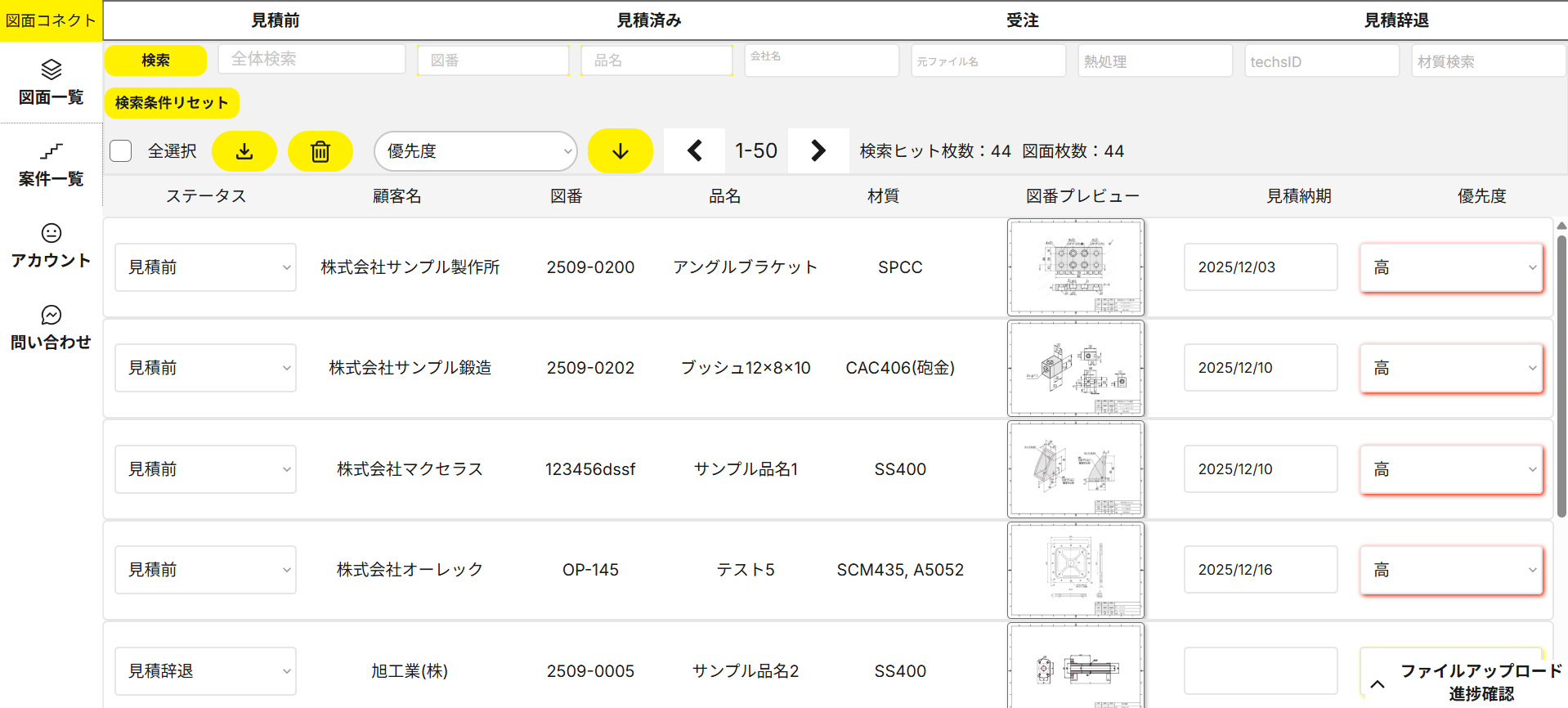1568x708 pixels.
Task: Switch to the 受注 tab
Action: [1022, 20]
